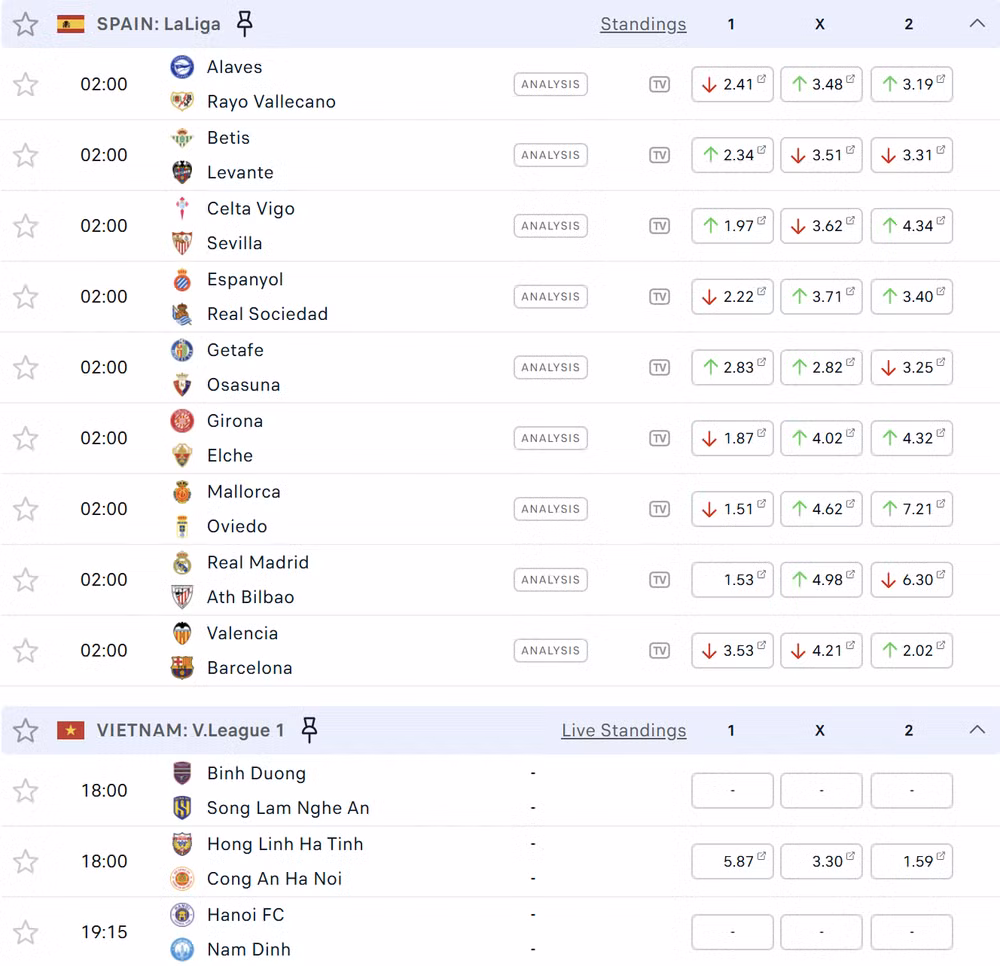The height and width of the screenshot is (966, 1000).
Task: Open LaLiga Standings link
Action: [643, 24]
